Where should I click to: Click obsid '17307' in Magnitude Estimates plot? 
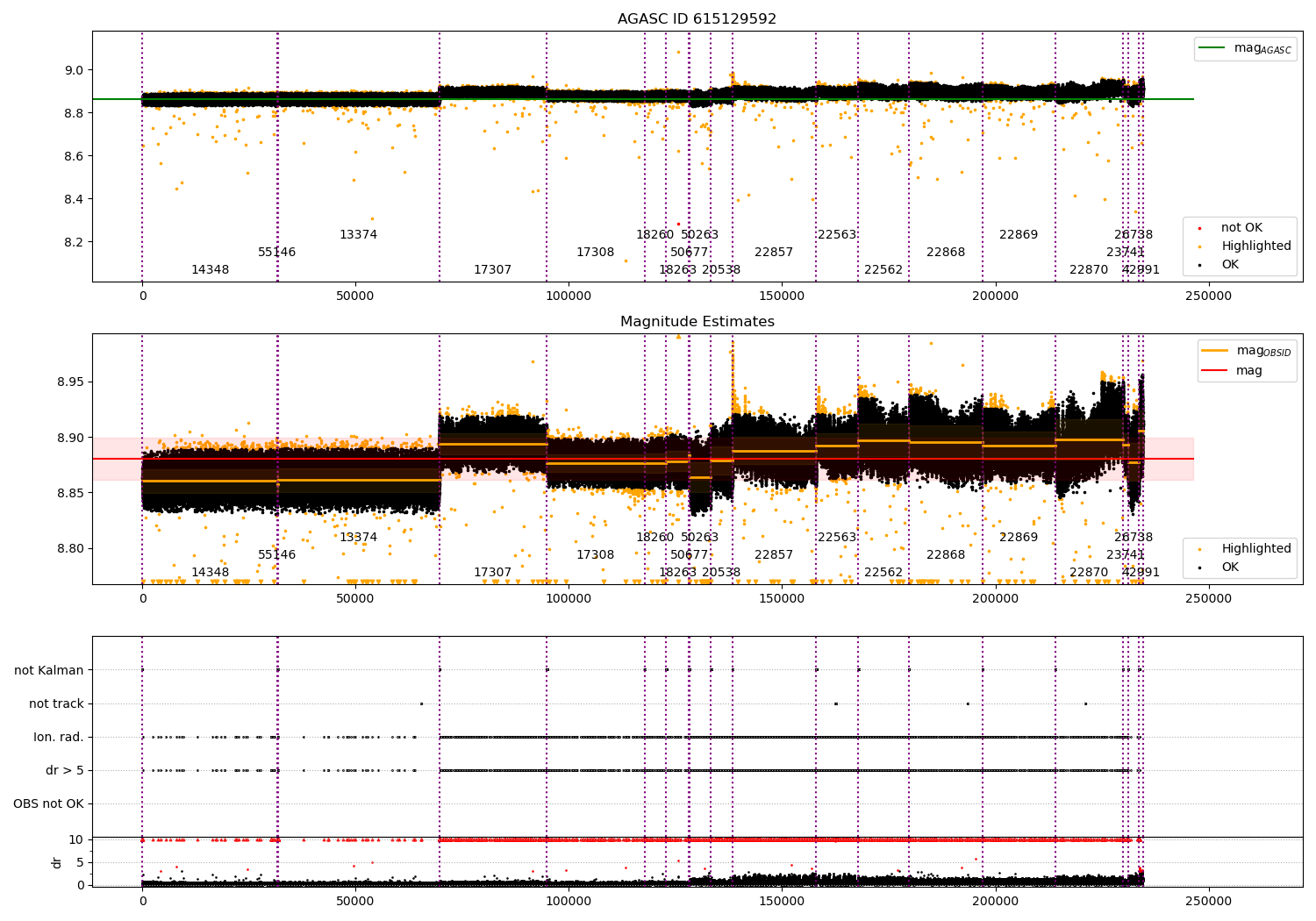pyautogui.click(x=493, y=573)
